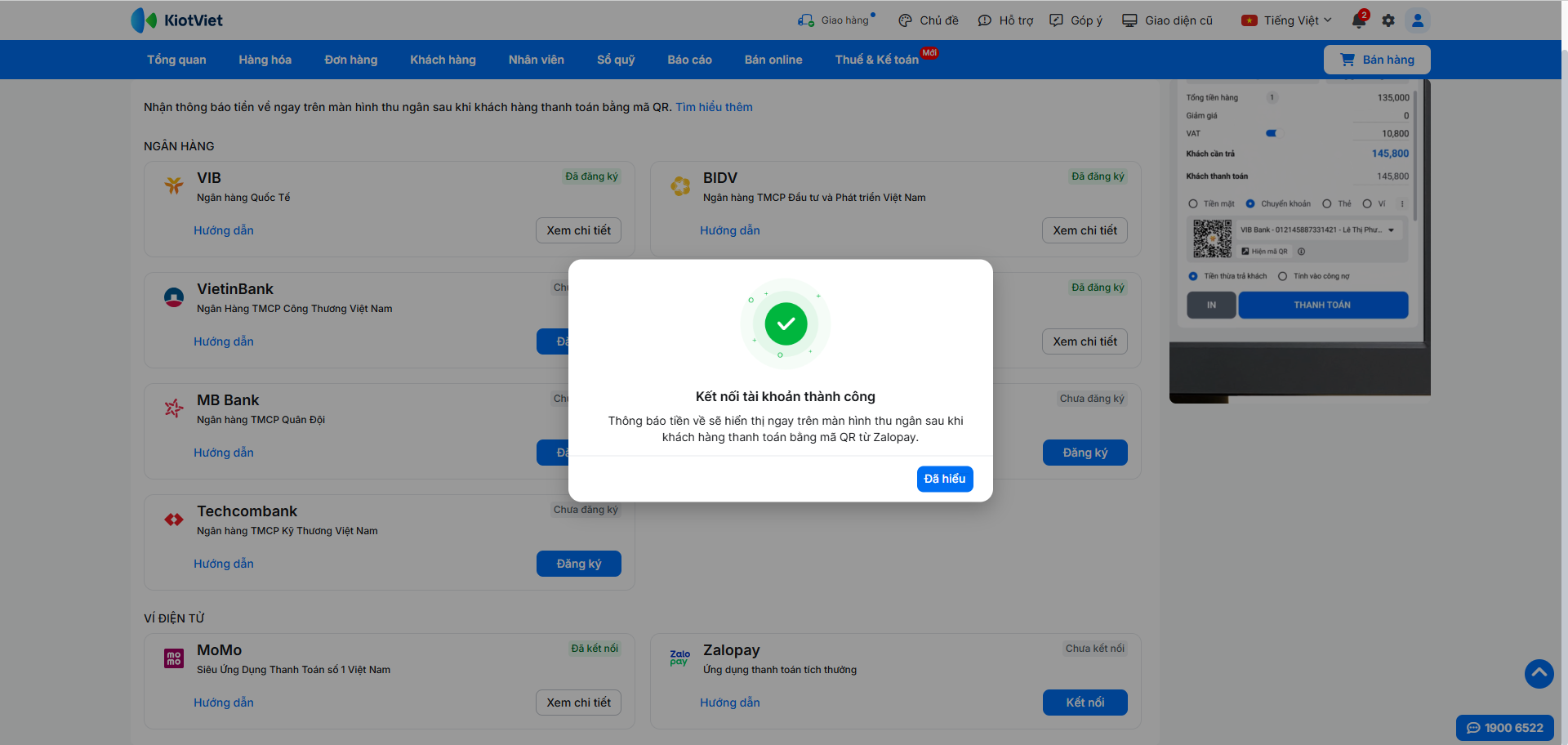Follow the Tìm hiểu thêm link
1568x745 pixels.
(714, 107)
